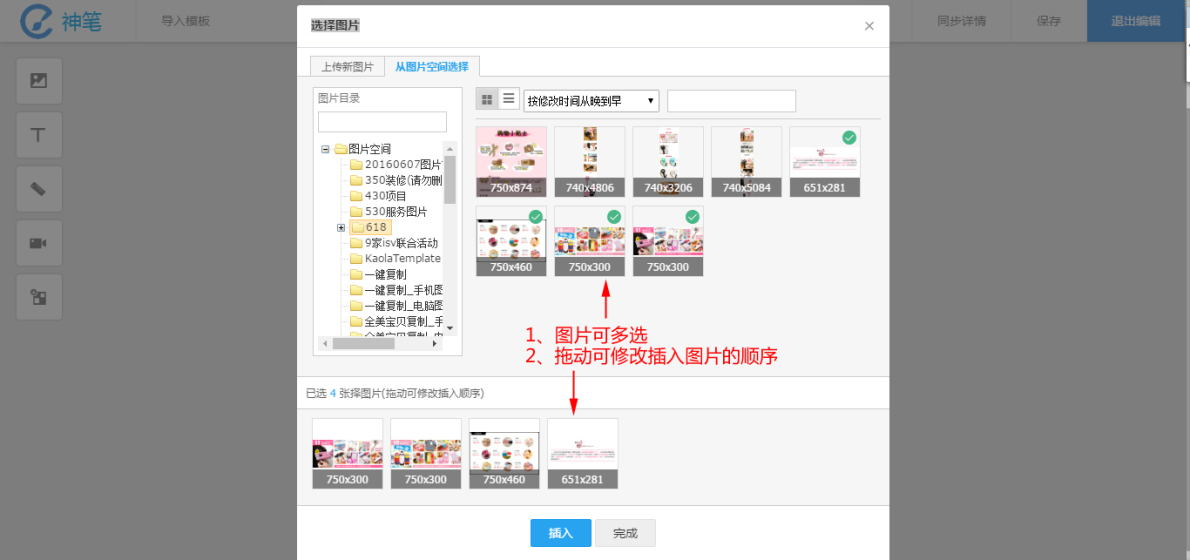Open the 9家isv联合活动 folder
Screen dimensions: 1190x560
pyautogui.click(x=401, y=243)
